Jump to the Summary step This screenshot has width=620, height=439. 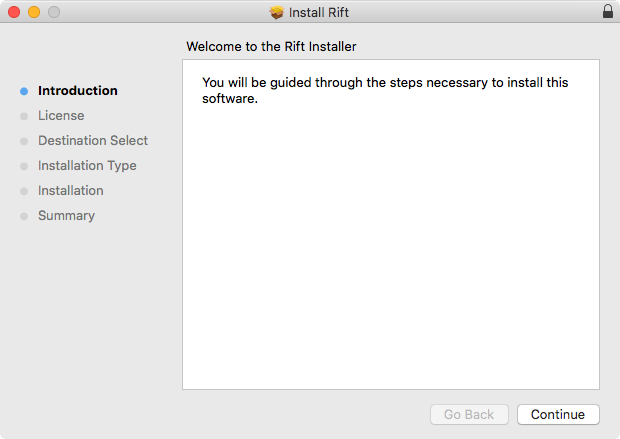click(x=66, y=216)
